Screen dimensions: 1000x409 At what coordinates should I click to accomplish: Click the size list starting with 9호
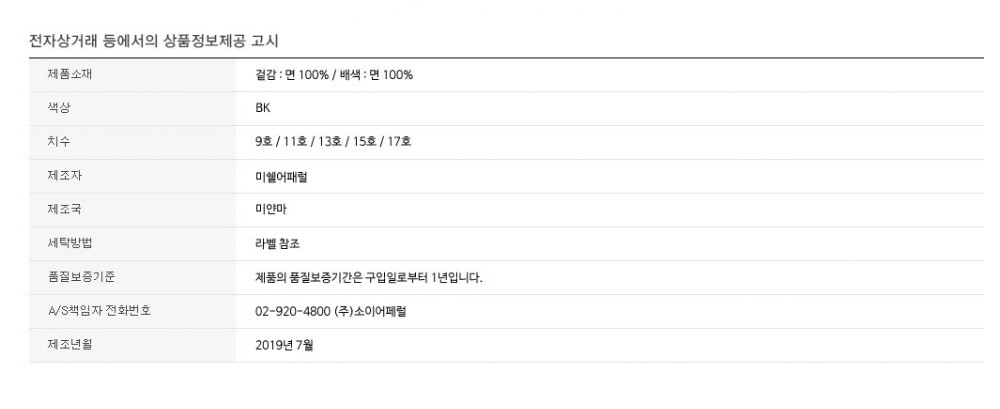pyautogui.click(x=333, y=142)
